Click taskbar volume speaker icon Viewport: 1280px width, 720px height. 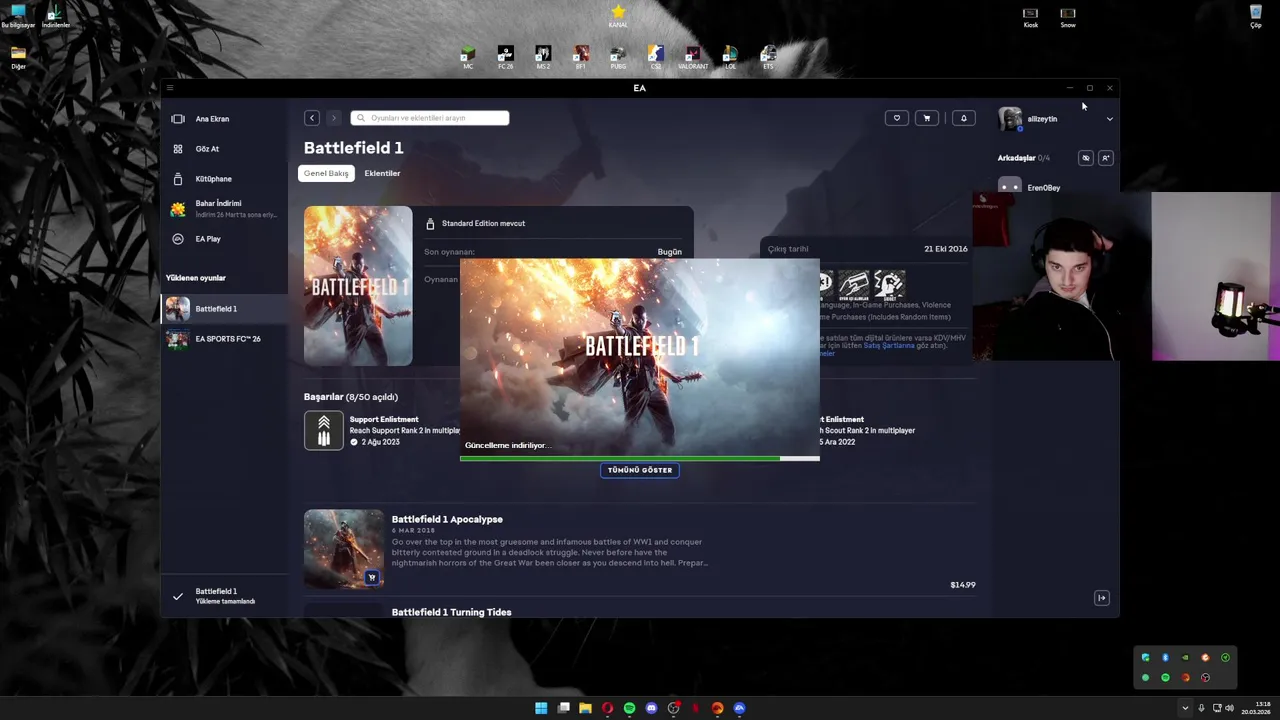click(1230, 708)
